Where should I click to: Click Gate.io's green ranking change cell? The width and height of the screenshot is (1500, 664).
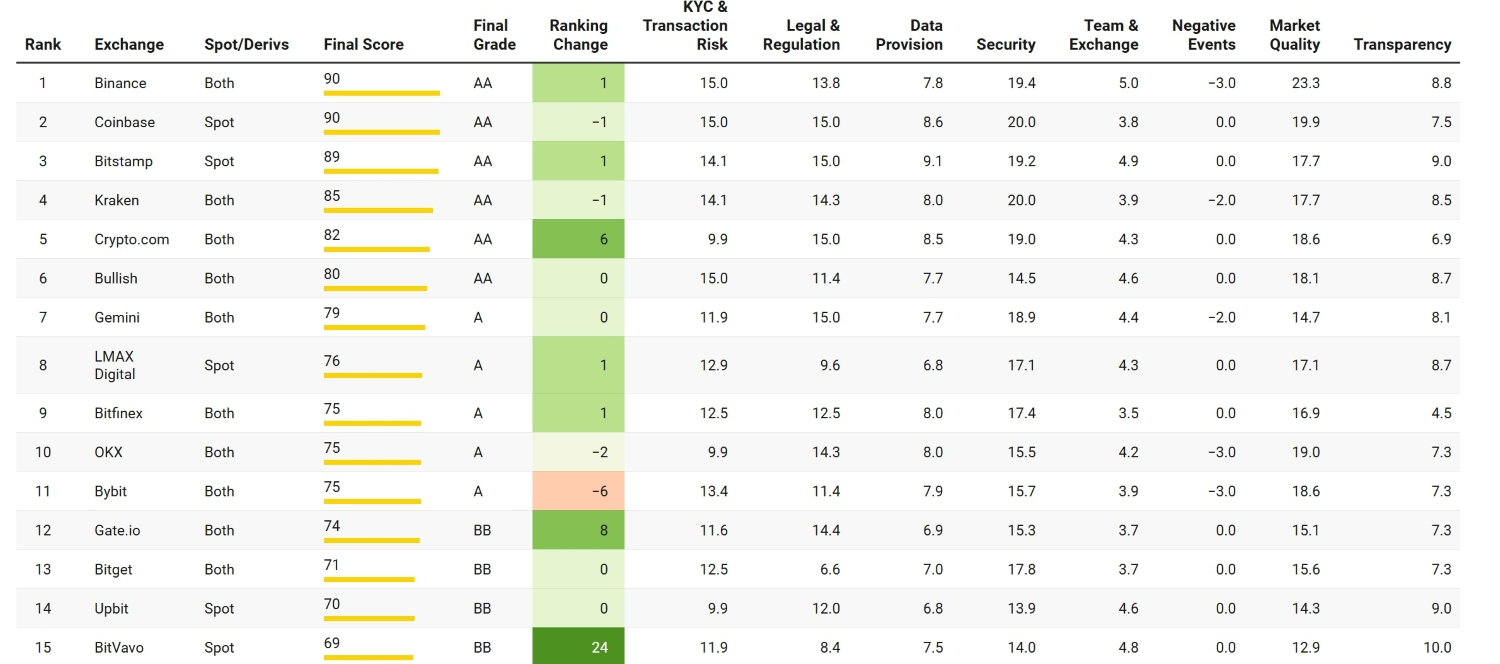point(578,530)
